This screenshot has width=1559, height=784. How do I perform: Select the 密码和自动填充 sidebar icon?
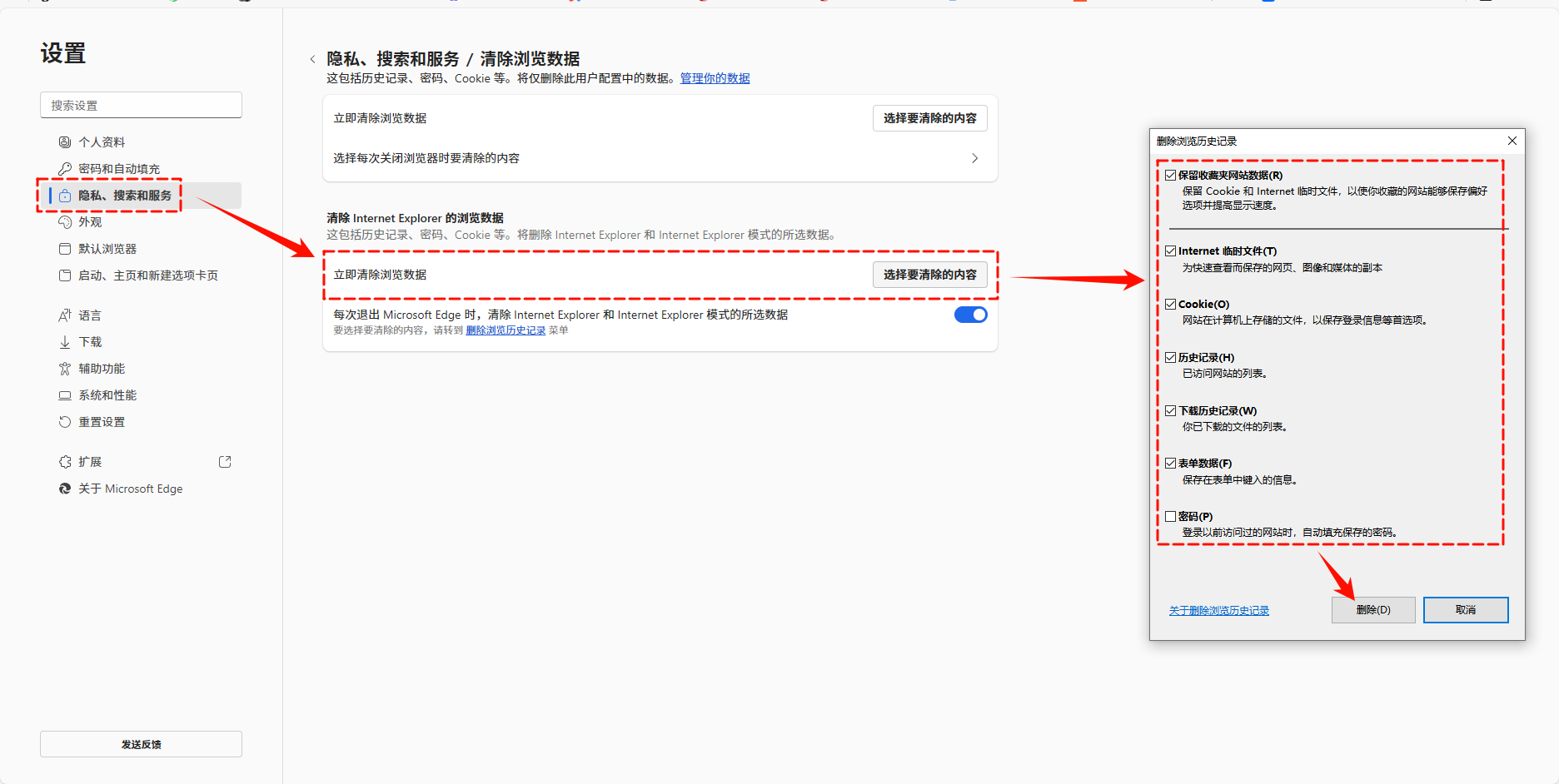click(x=65, y=168)
